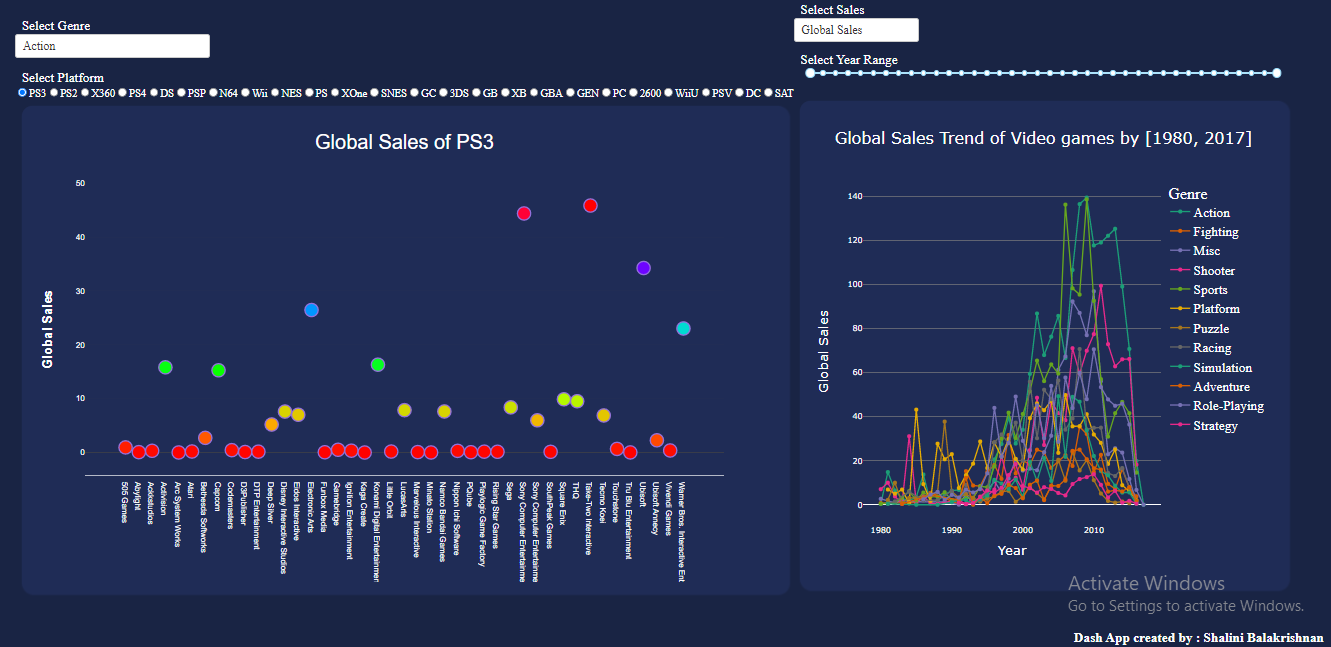This screenshot has height=647, width=1331.
Task: Click the Electronic Arts blue scatter point
Action: [311, 310]
